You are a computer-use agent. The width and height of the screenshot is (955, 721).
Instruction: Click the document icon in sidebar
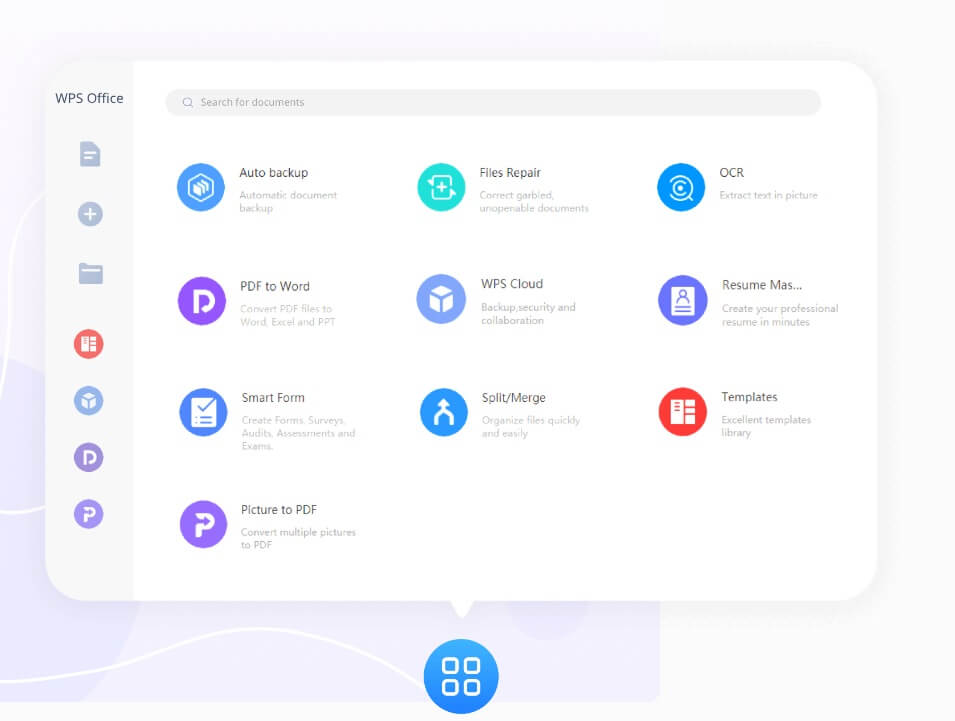pos(90,153)
